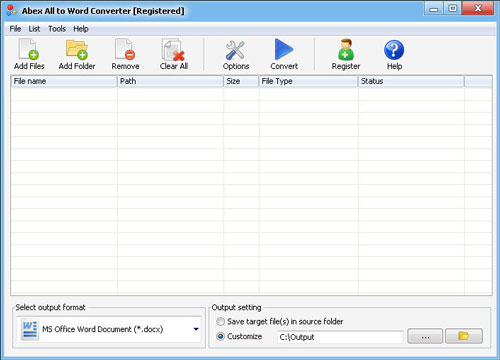The width and height of the screenshot is (500, 360).
Task: Click the open output folder icon button
Action: tap(464, 336)
